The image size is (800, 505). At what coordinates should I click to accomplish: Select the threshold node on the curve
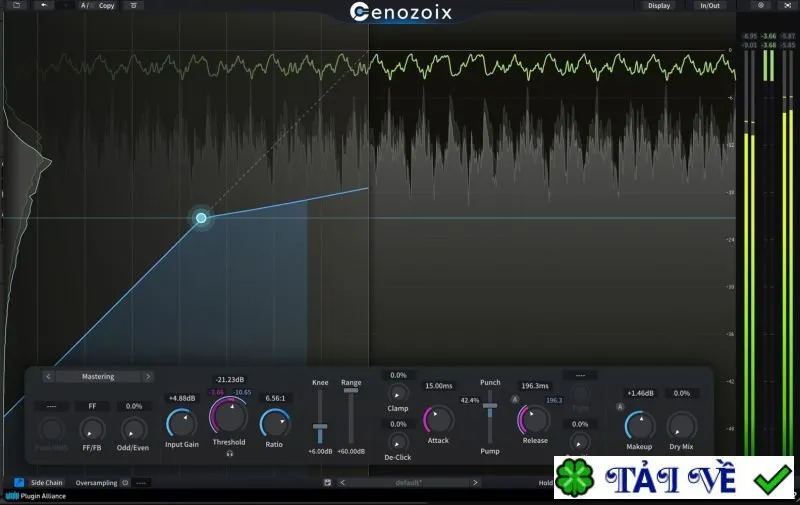[201, 218]
